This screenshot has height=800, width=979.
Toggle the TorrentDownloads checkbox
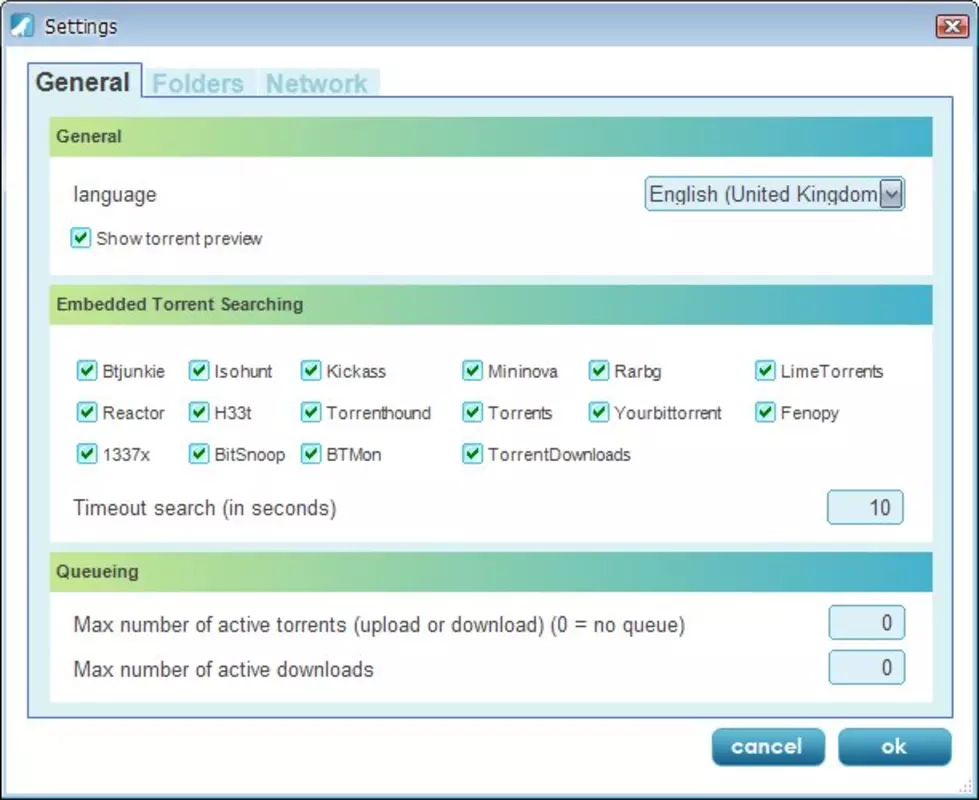[473, 453]
